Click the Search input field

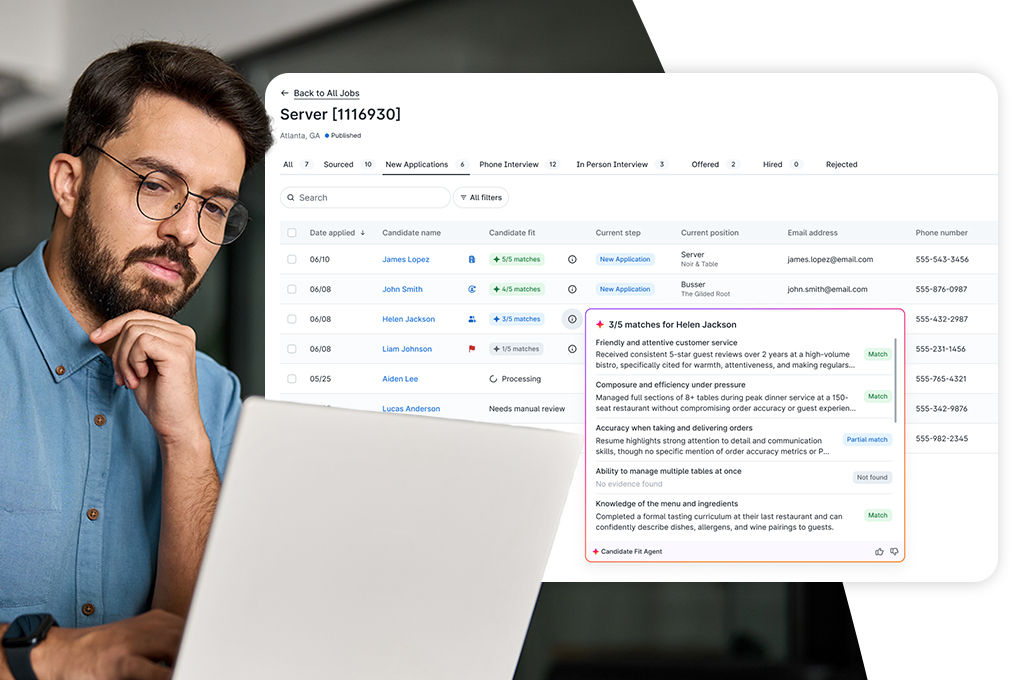pyautogui.click(x=365, y=198)
